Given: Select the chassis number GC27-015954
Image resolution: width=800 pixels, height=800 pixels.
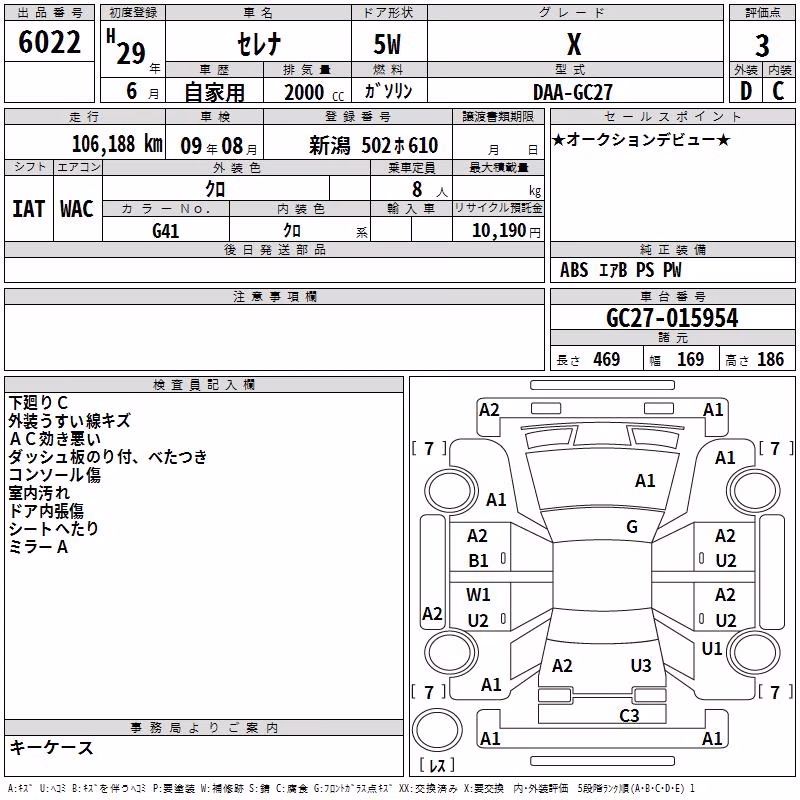Looking at the screenshot, I should click(672, 318).
